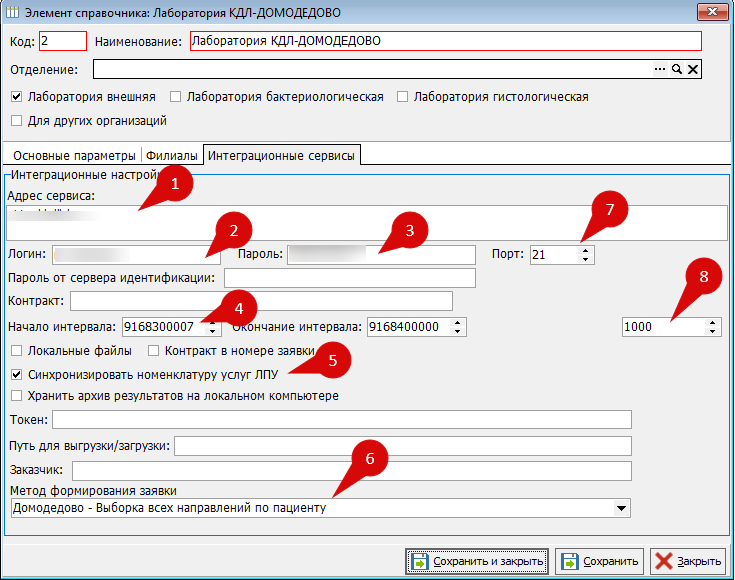Uncheck the Лаборатория внешняя checkbox
Screen dimensions: 735x580
click(x=16, y=97)
